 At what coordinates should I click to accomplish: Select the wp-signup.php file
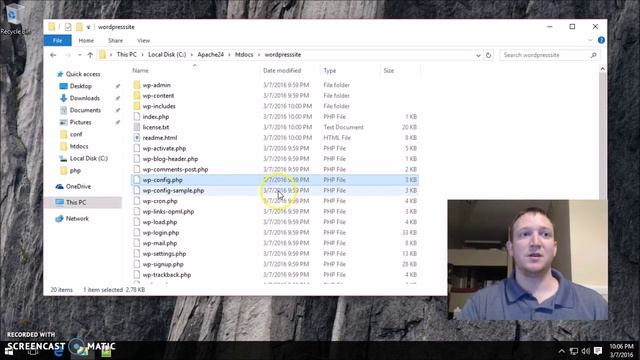click(x=163, y=264)
